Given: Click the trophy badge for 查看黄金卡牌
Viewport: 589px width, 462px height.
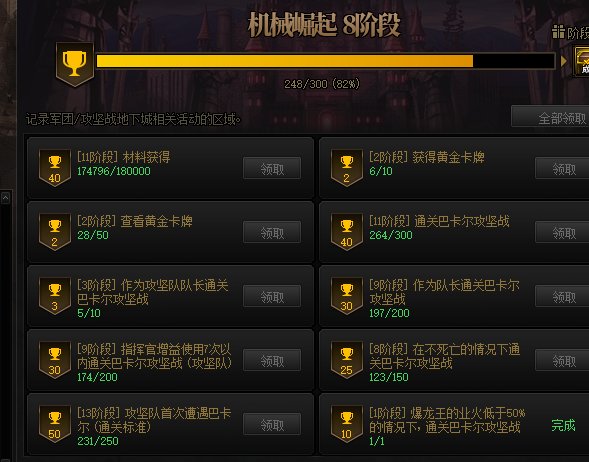Looking at the screenshot, I should pyautogui.click(x=55, y=232).
